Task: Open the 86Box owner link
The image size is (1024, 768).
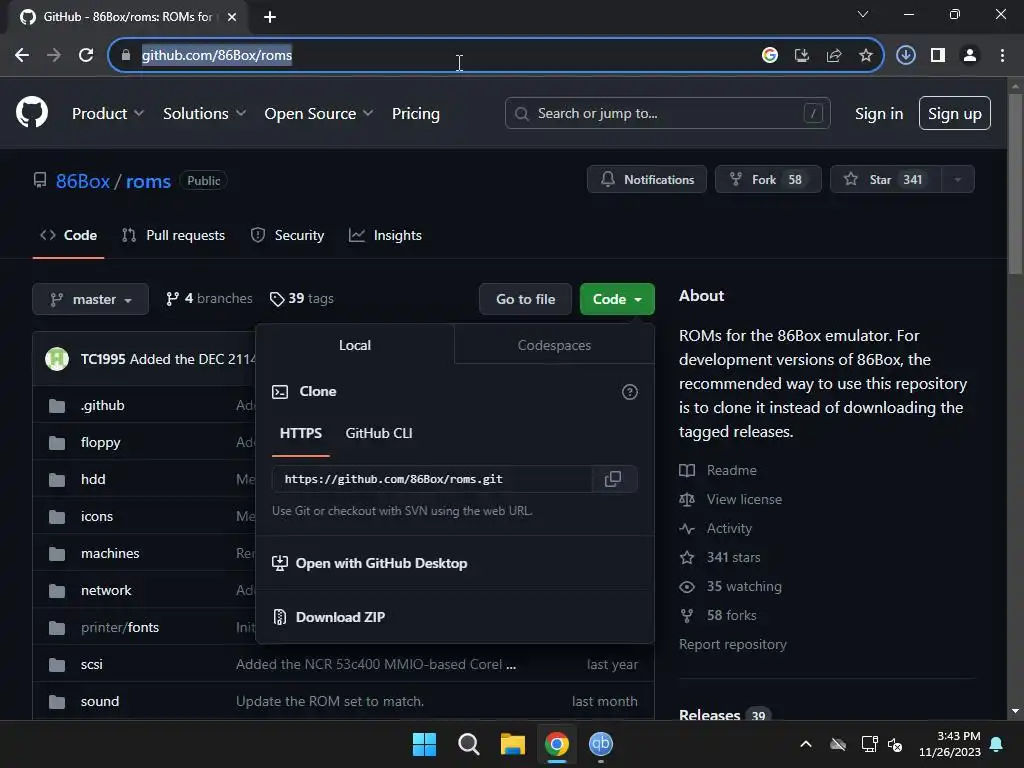Action: coord(83,181)
